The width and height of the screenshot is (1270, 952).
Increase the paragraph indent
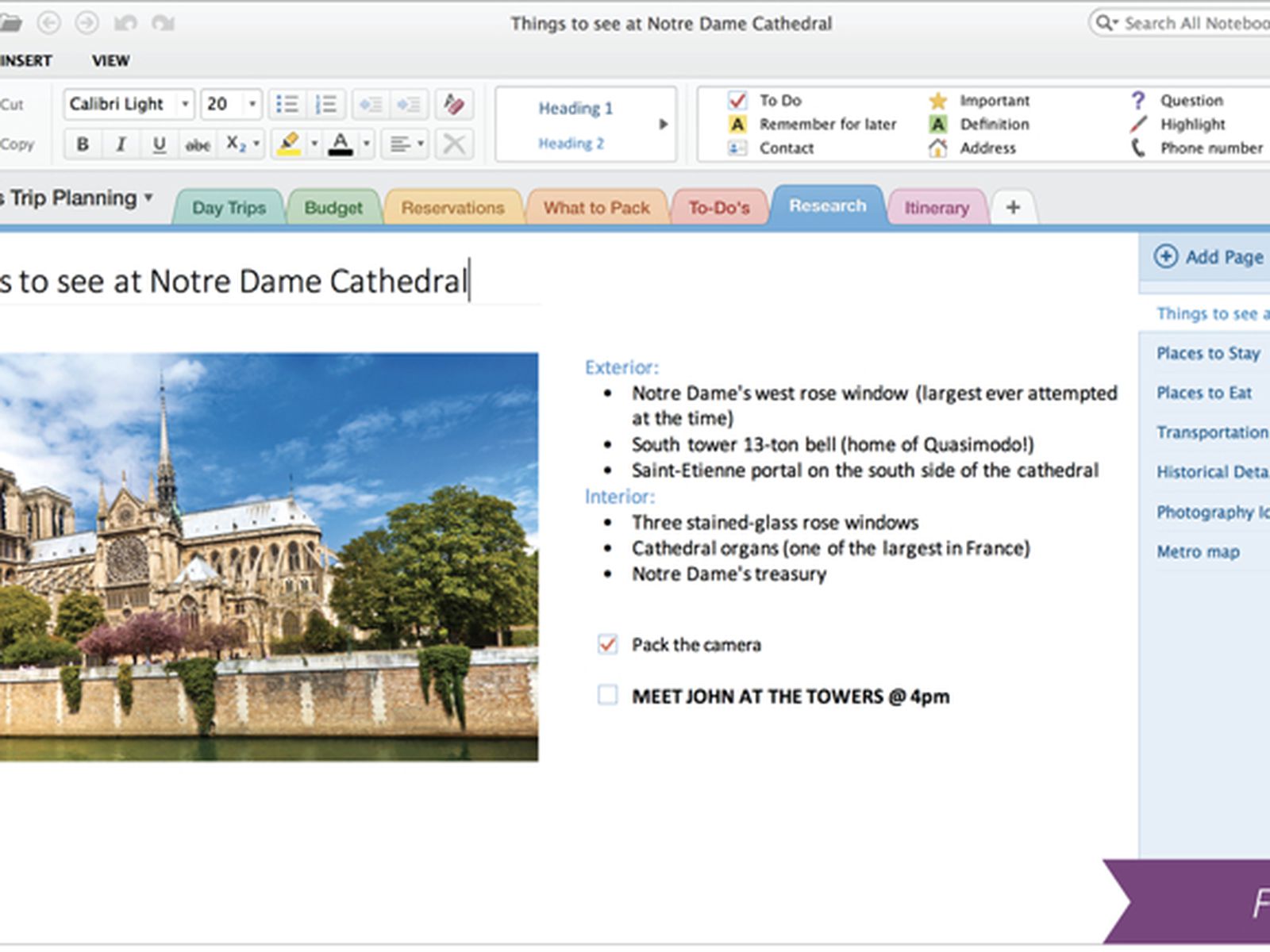[x=409, y=104]
